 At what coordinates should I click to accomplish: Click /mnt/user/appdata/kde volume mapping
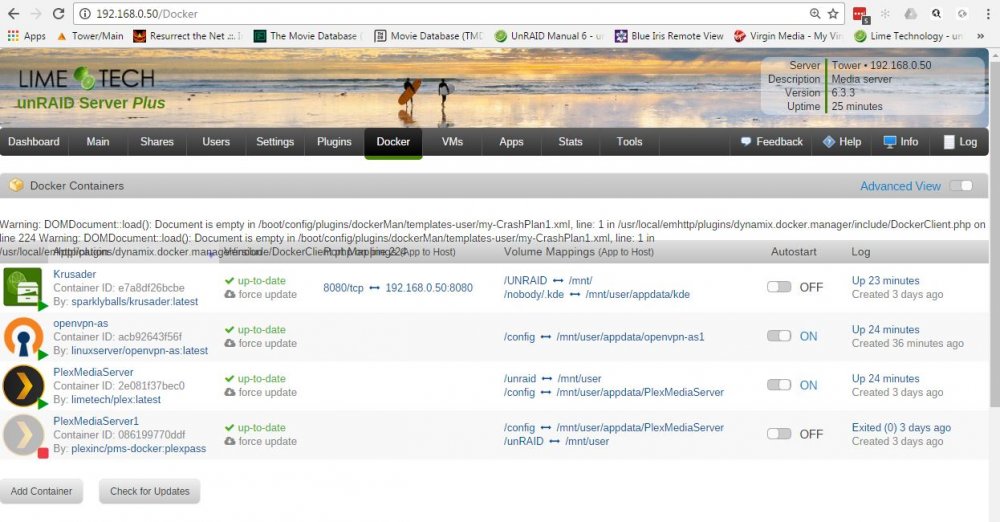click(638, 294)
